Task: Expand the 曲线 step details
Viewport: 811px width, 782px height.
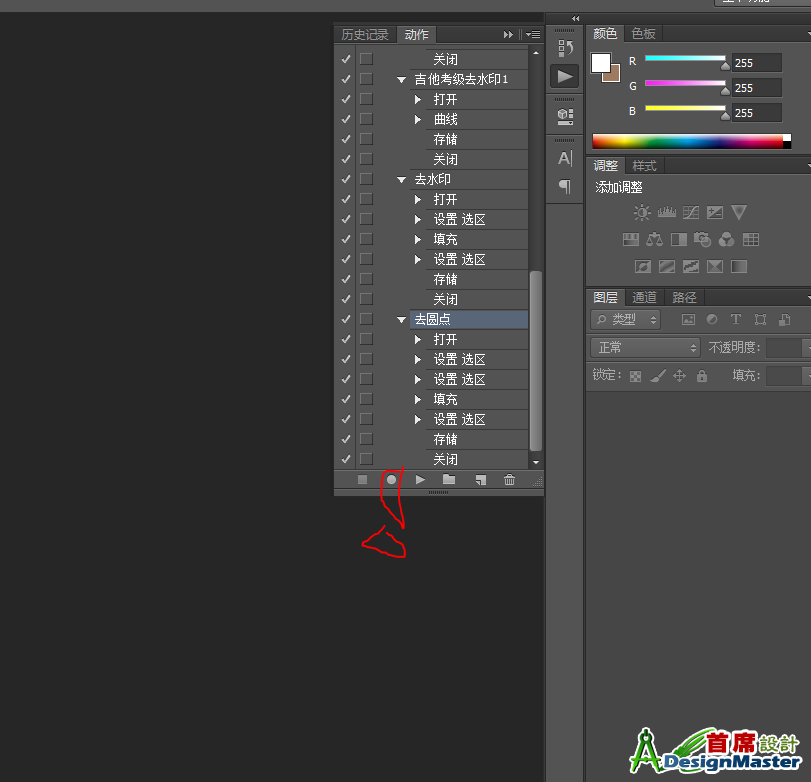Action: click(418, 119)
